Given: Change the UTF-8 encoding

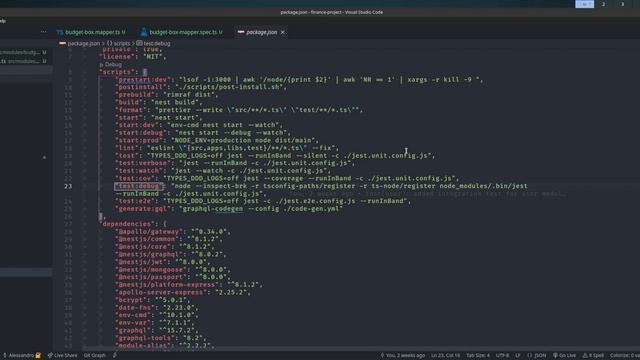Looking at the screenshot, I should click(502, 356).
